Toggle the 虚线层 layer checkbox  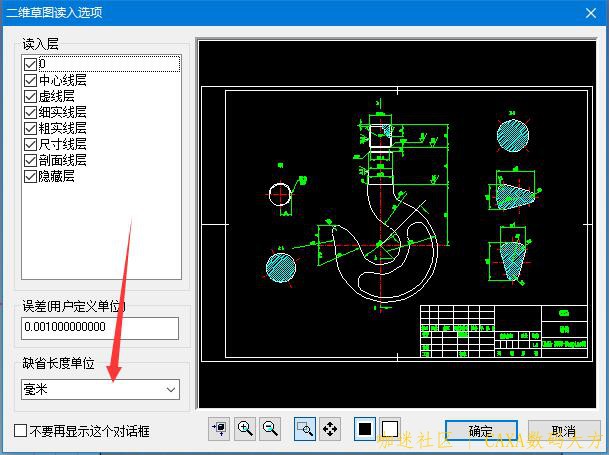(x=30, y=96)
